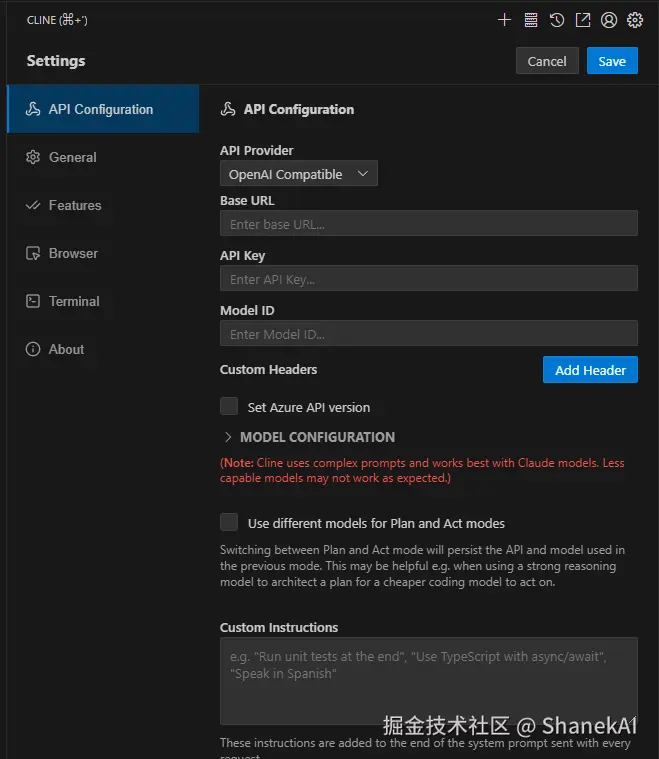Click the Browser icon in sidebar
659x759 pixels.
(32, 253)
